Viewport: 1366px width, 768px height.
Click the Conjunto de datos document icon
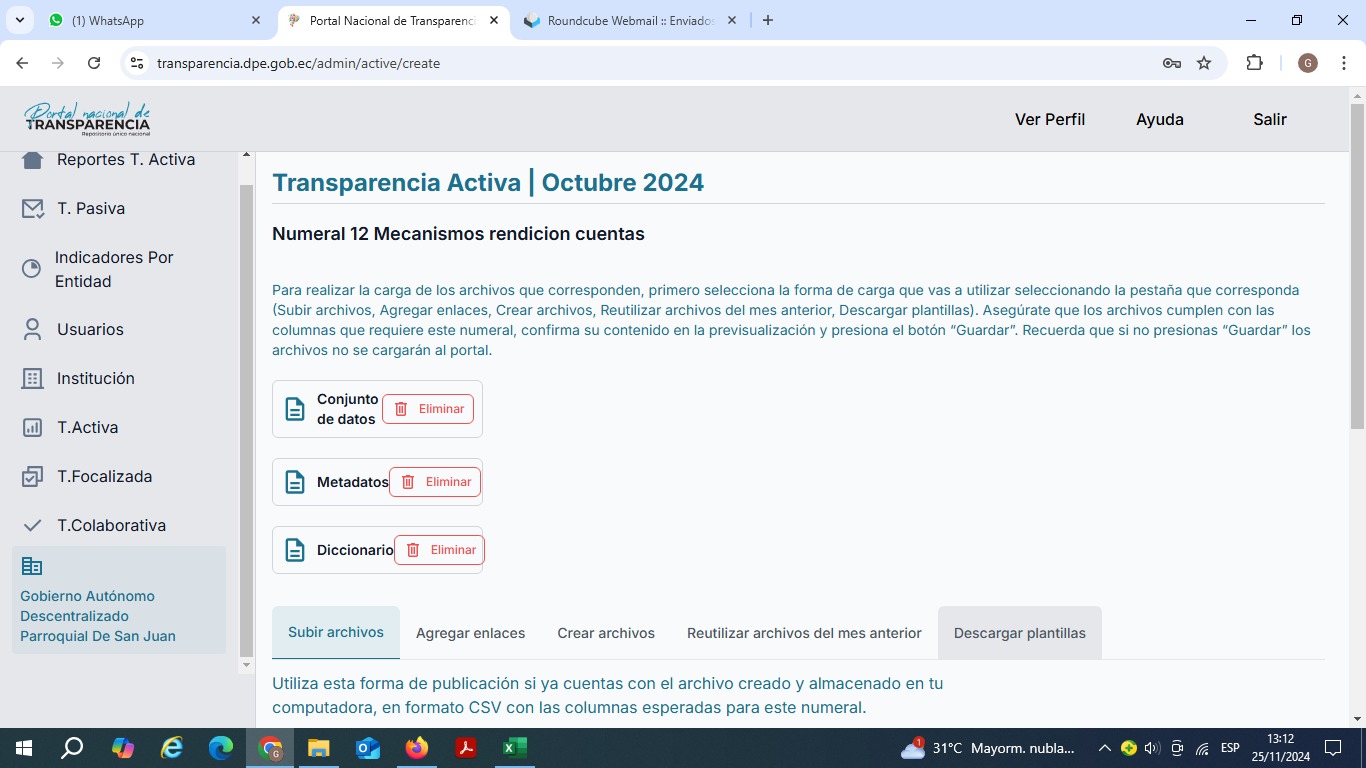point(295,409)
